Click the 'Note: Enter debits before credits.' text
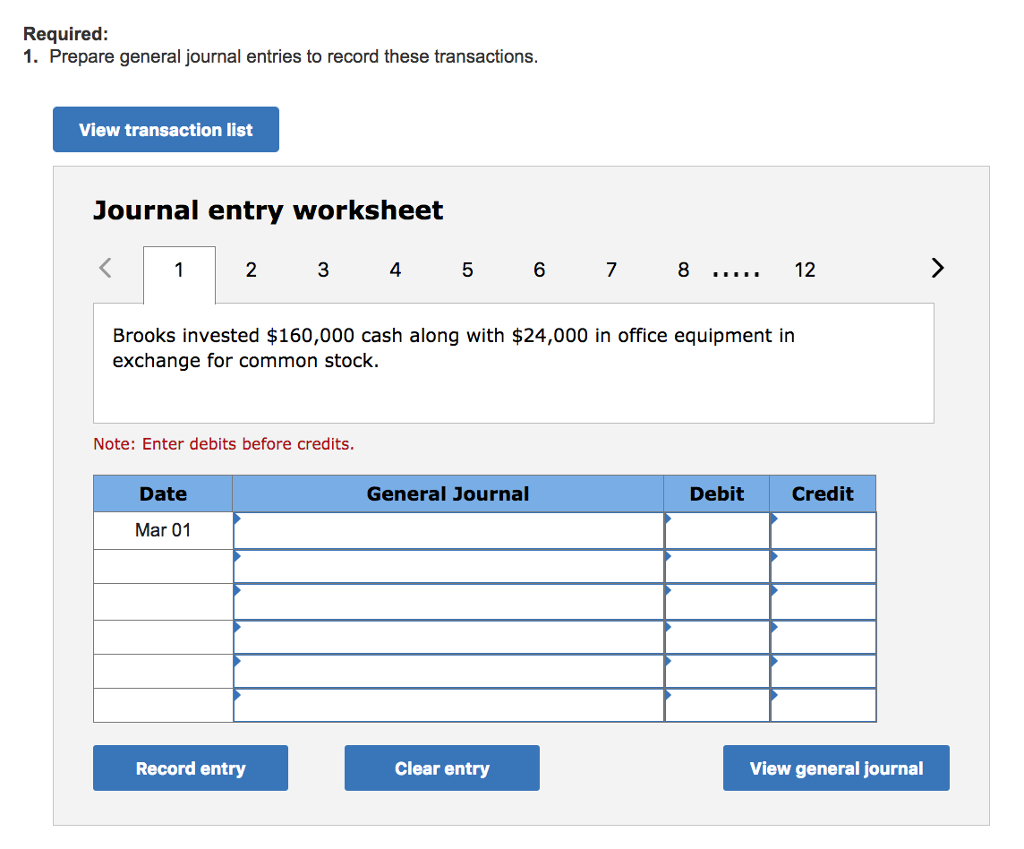1024x849 pixels. 223,444
